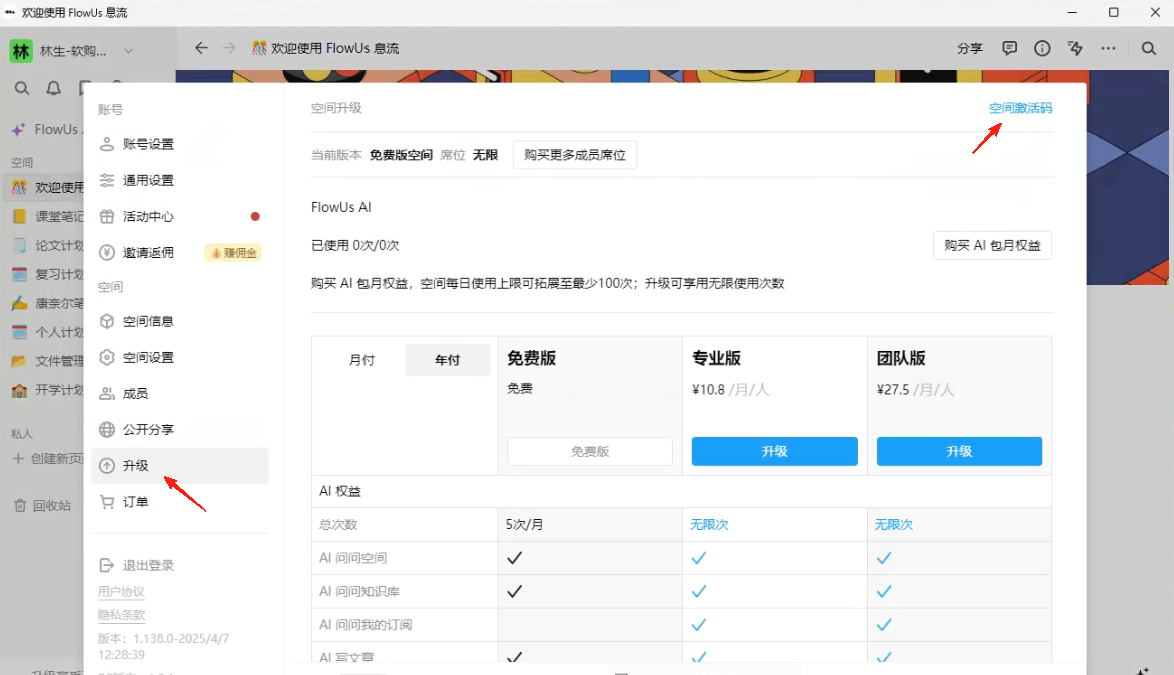Open 复习计划 page in sidebar
This screenshot has width=1174, height=675.
(x=45, y=274)
